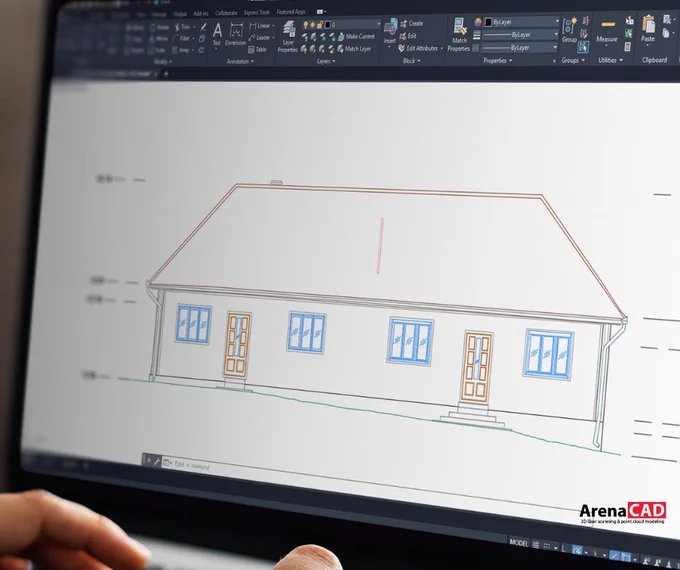Image resolution: width=680 pixels, height=570 pixels.
Task: Toggle the layer on/off lightbulb icon
Action: tap(305, 25)
